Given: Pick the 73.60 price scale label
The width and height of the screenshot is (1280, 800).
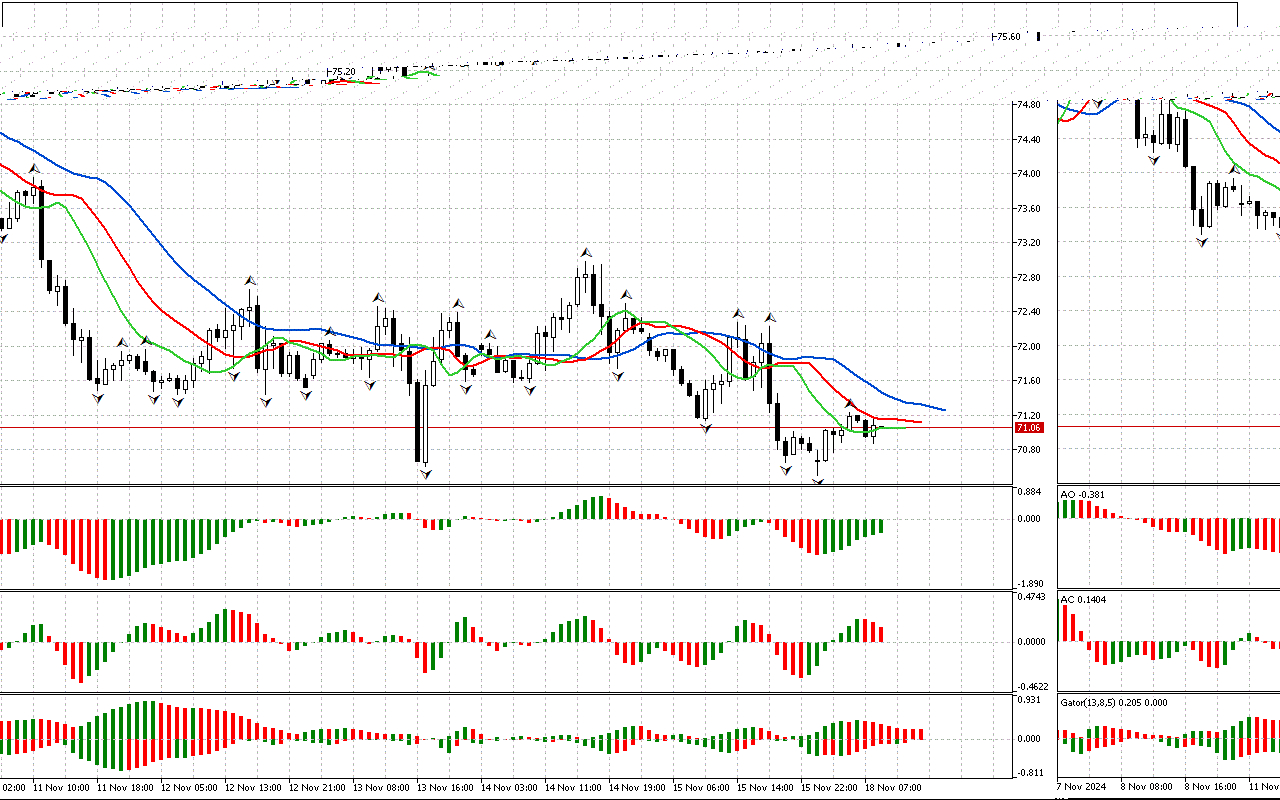Looking at the screenshot, I should tap(1028, 209).
